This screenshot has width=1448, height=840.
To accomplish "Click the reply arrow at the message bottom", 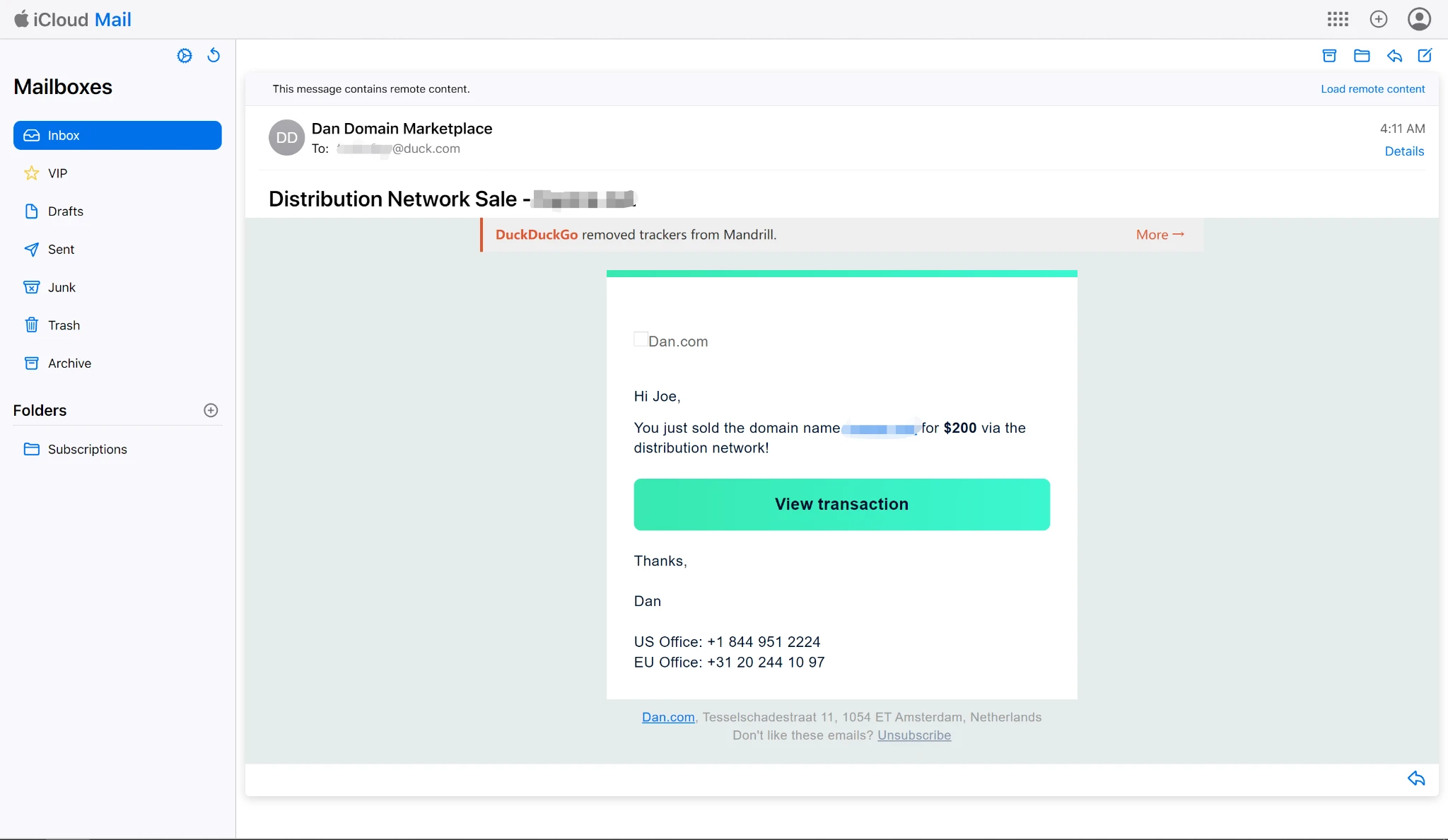I will (1416, 778).
